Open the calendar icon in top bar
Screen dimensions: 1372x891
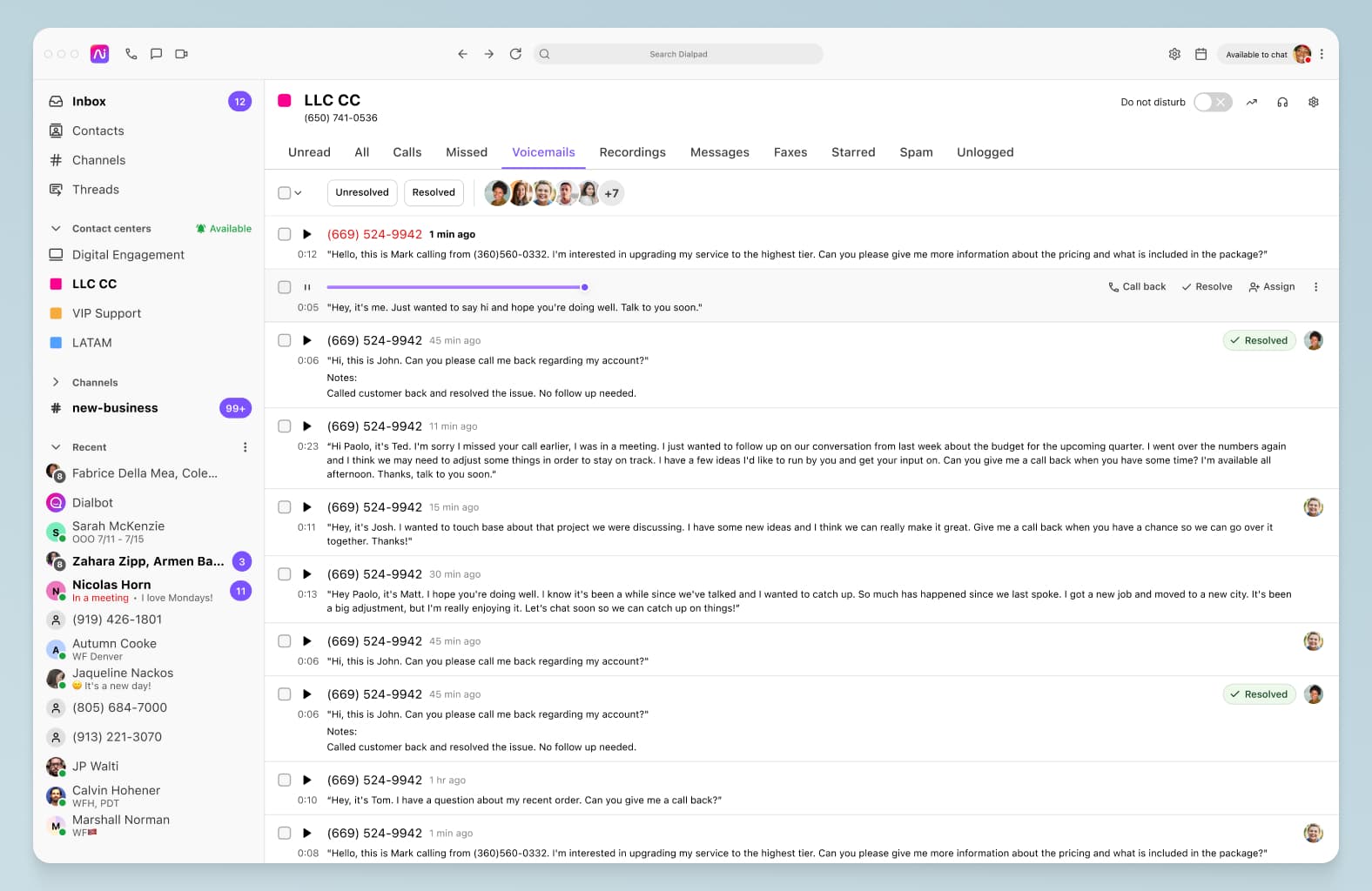click(1200, 54)
